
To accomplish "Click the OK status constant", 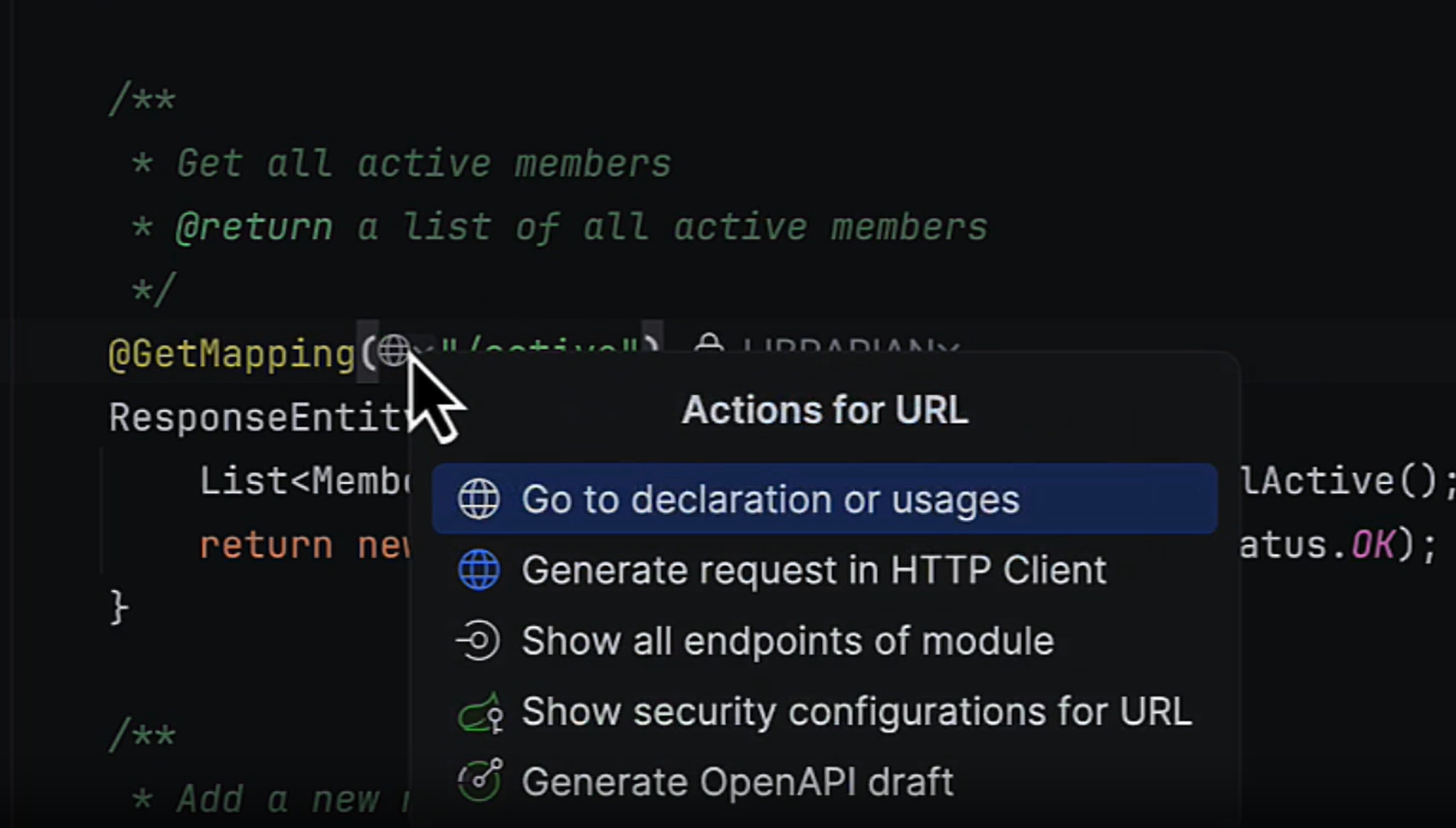I will click(1372, 545).
